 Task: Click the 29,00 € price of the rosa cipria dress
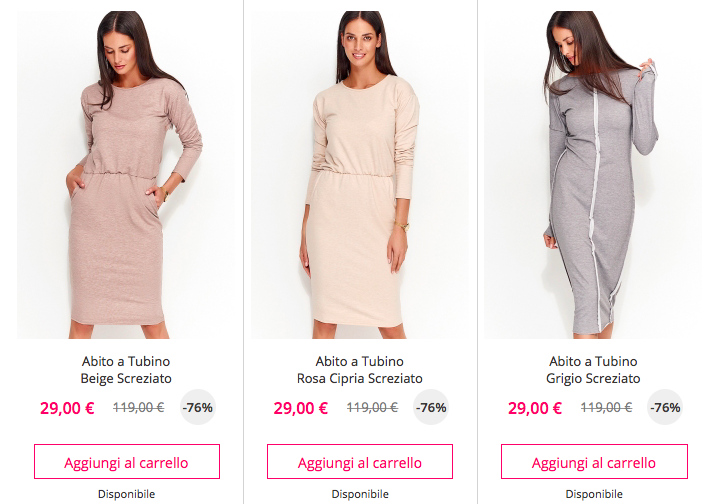[x=301, y=408]
